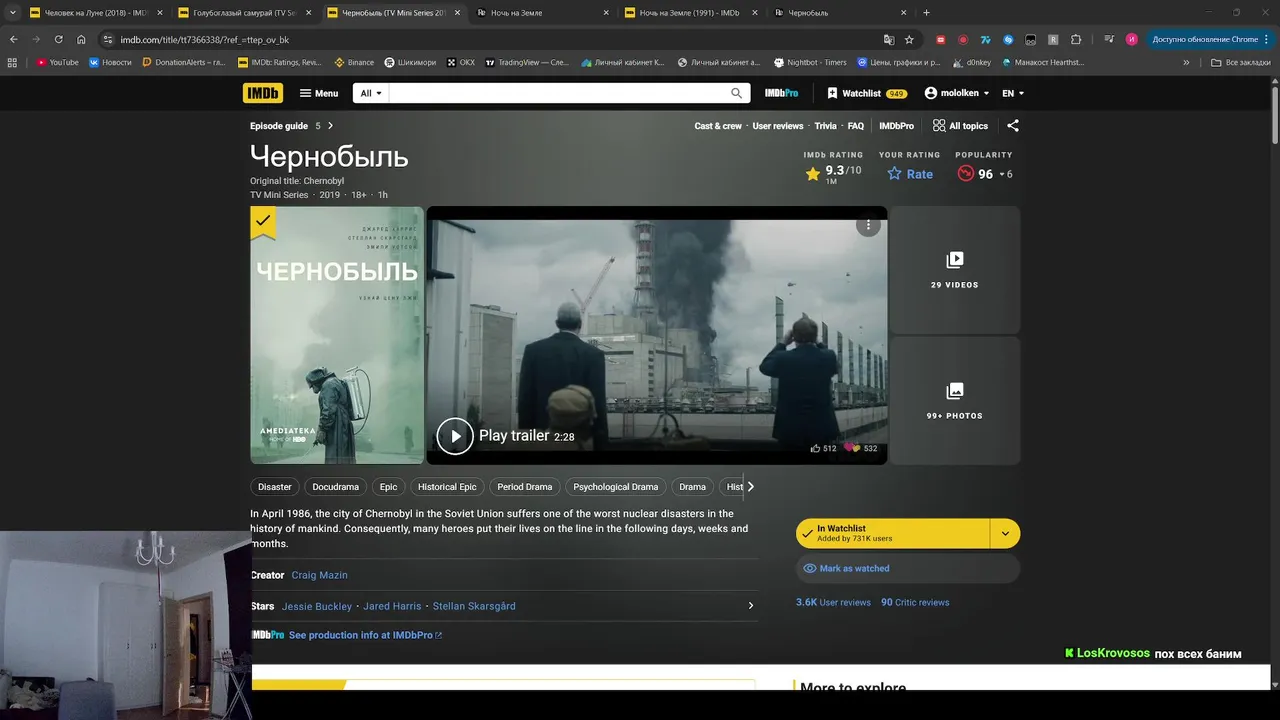
Task: Click the browser back arrow
Action: click(14, 39)
